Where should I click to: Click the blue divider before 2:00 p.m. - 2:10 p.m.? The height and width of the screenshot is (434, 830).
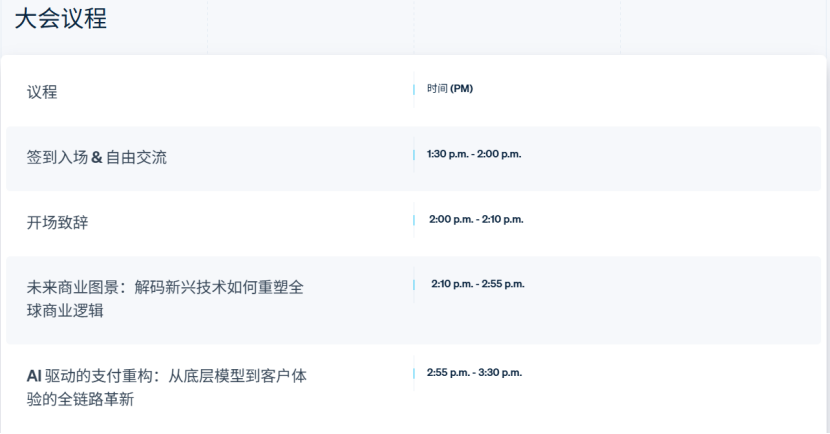414,220
